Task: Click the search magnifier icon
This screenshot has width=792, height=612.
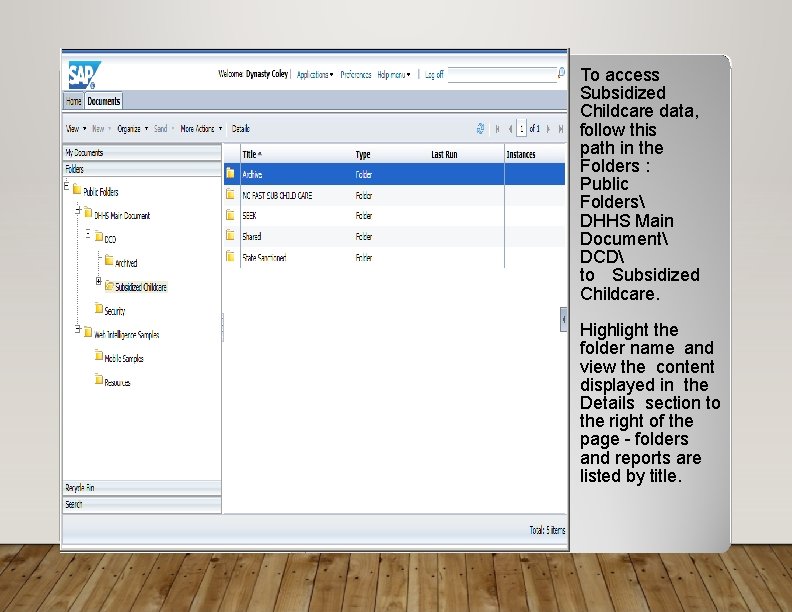Action: coord(561,73)
